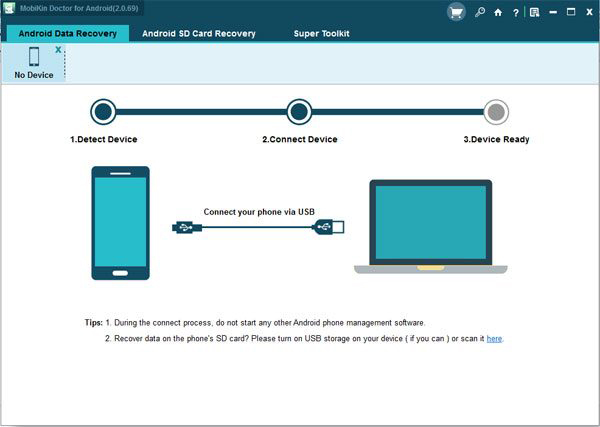
Task: Switch to Android Data Recovery tab
Action: click(68, 33)
